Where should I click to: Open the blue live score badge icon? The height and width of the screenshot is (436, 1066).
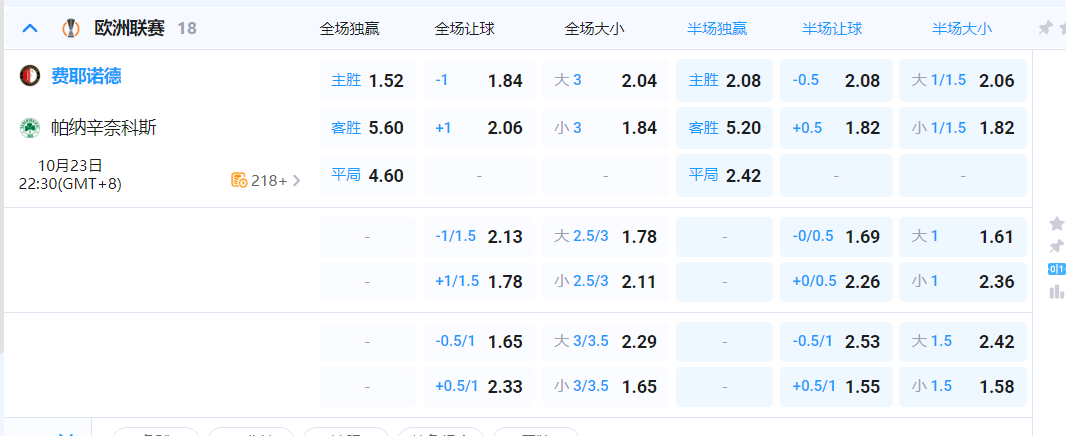pyautogui.click(x=1056, y=268)
